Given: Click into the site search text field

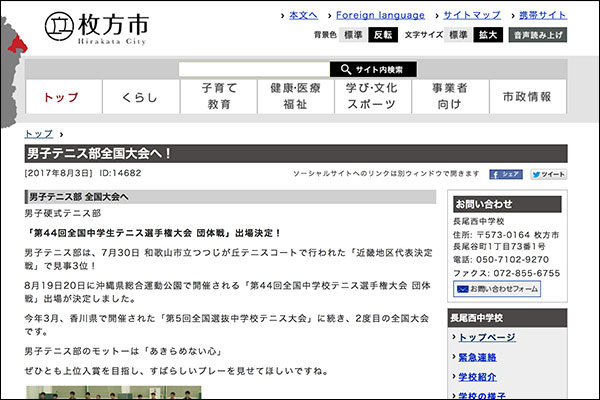Looking at the screenshot, I should pyautogui.click(x=253, y=69).
